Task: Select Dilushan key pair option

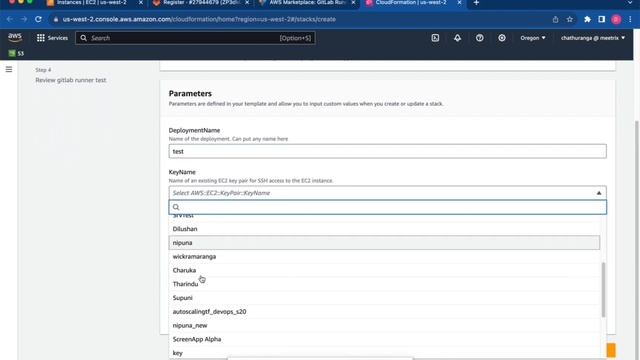Action: (384, 229)
